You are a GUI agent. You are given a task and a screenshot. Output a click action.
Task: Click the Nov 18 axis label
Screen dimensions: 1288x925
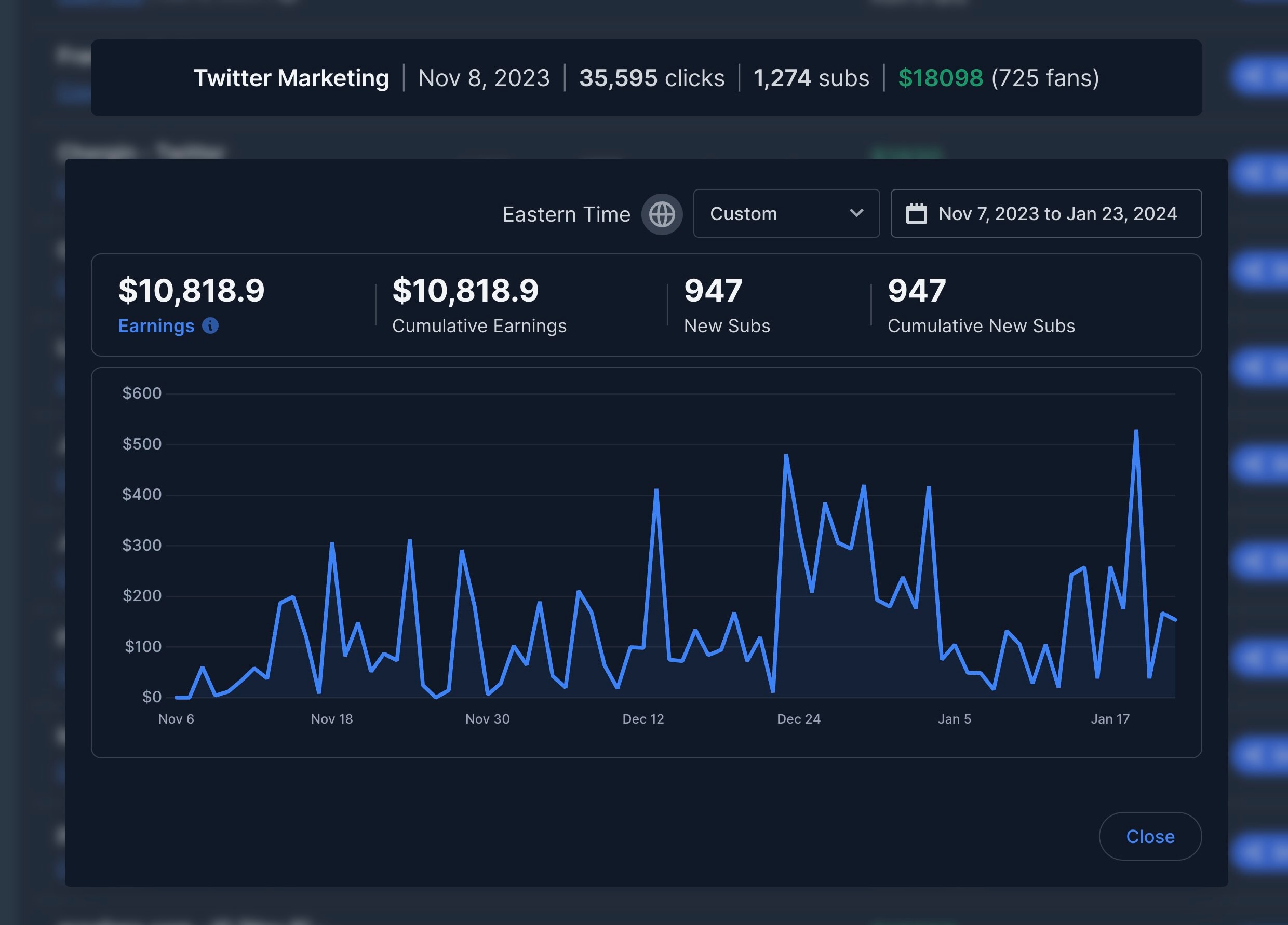(x=332, y=719)
